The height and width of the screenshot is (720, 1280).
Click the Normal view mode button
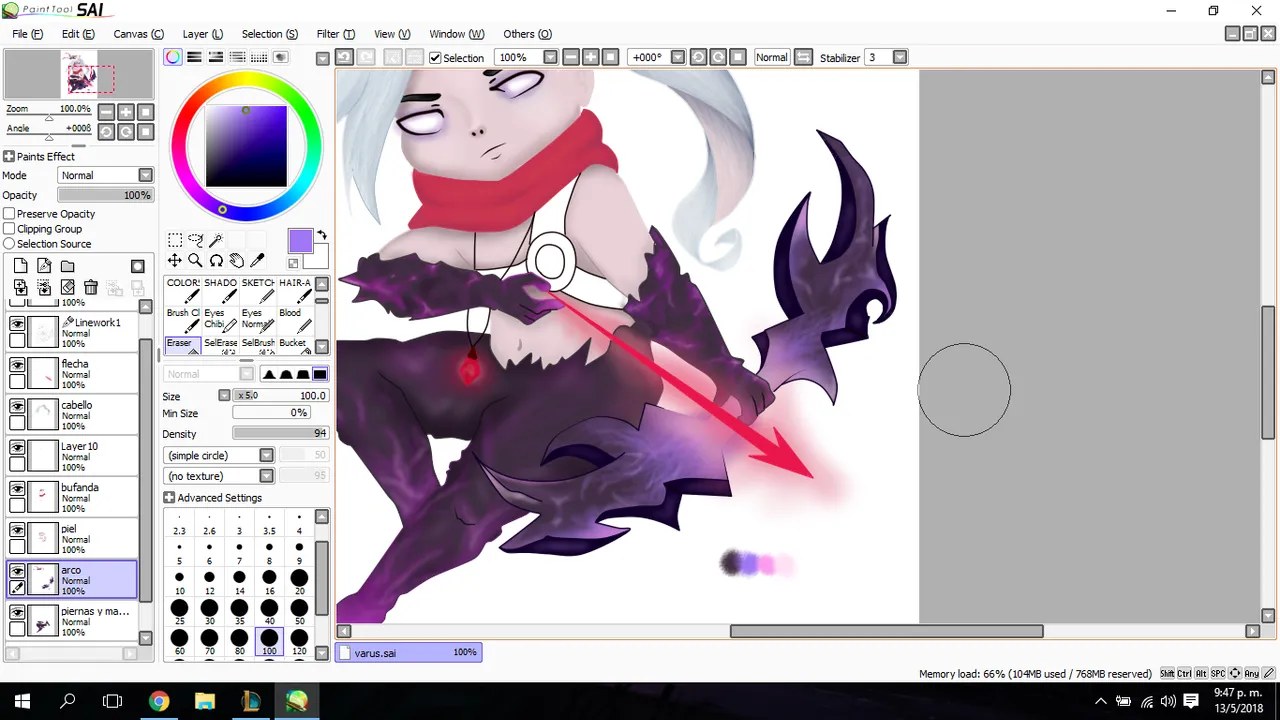coord(771,57)
